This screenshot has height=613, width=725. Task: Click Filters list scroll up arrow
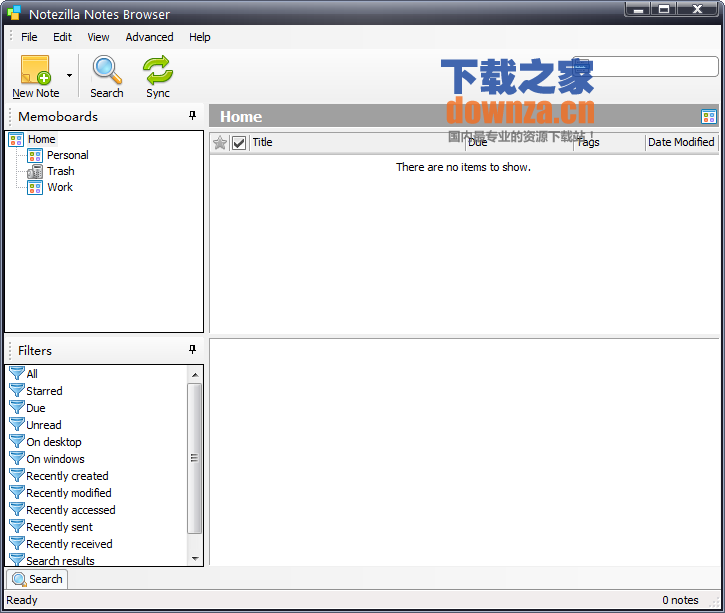point(195,374)
